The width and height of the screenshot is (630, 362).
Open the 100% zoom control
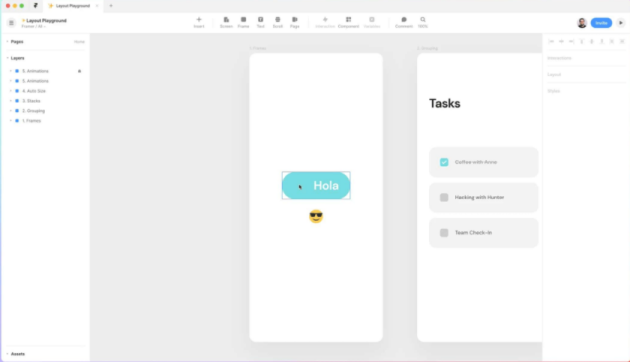click(423, 22)
